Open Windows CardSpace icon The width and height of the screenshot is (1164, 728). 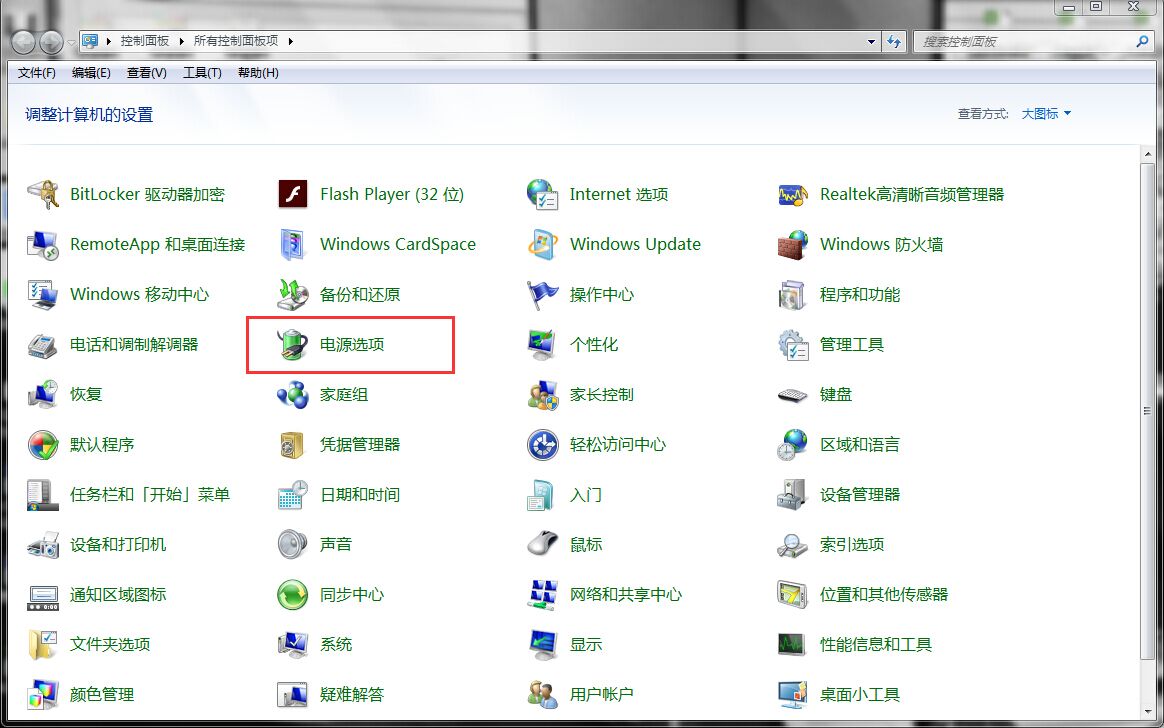click(x=292, y=245)
